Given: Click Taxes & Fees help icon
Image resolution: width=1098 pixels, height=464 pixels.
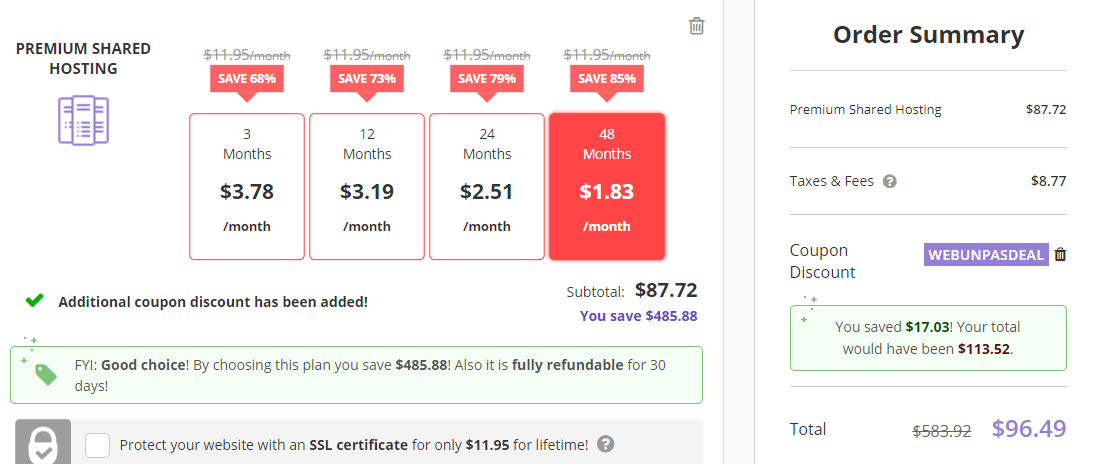Looking at the screenshot, I should (x=889, y=182).
